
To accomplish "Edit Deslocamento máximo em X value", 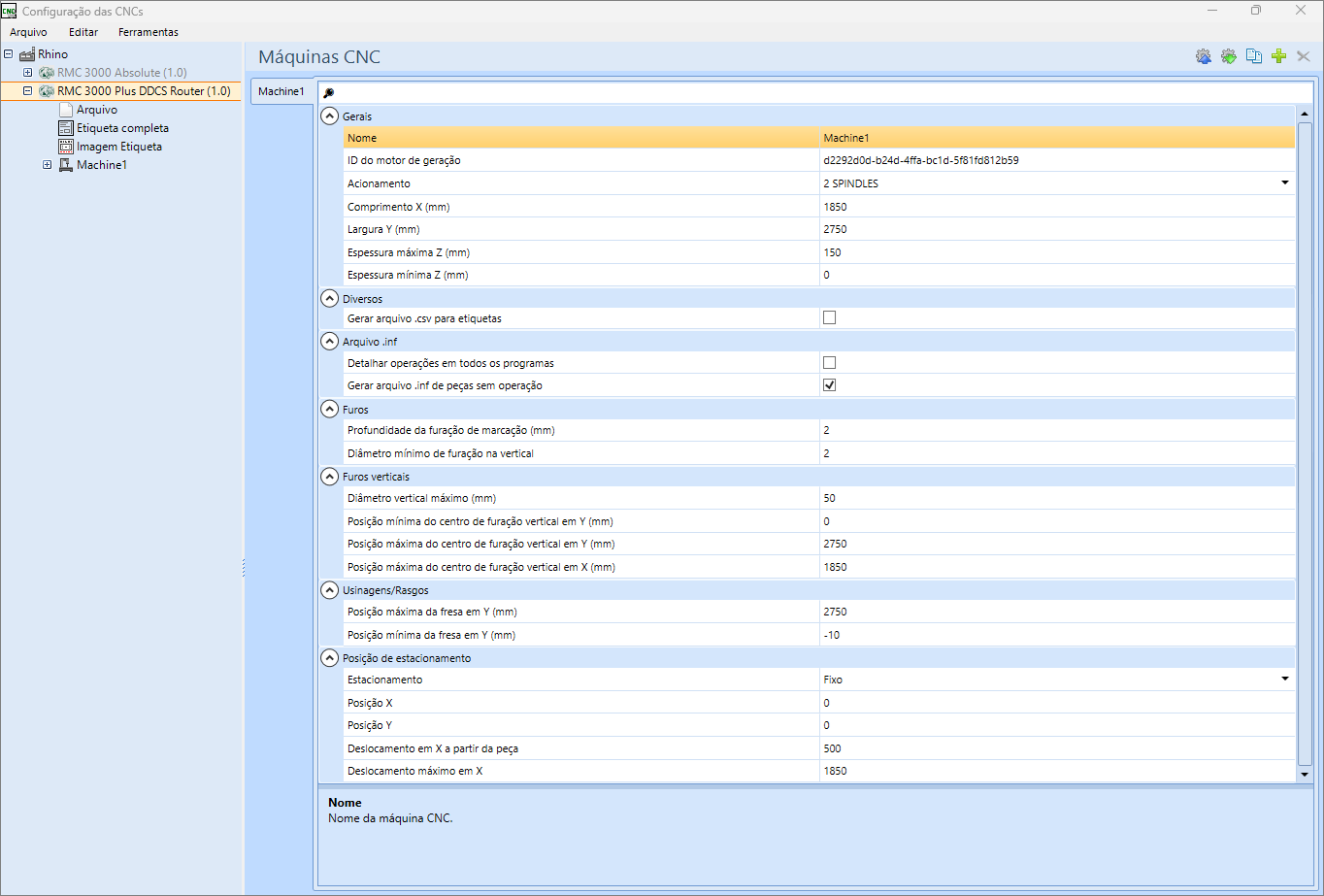I will click(1056, 771).
